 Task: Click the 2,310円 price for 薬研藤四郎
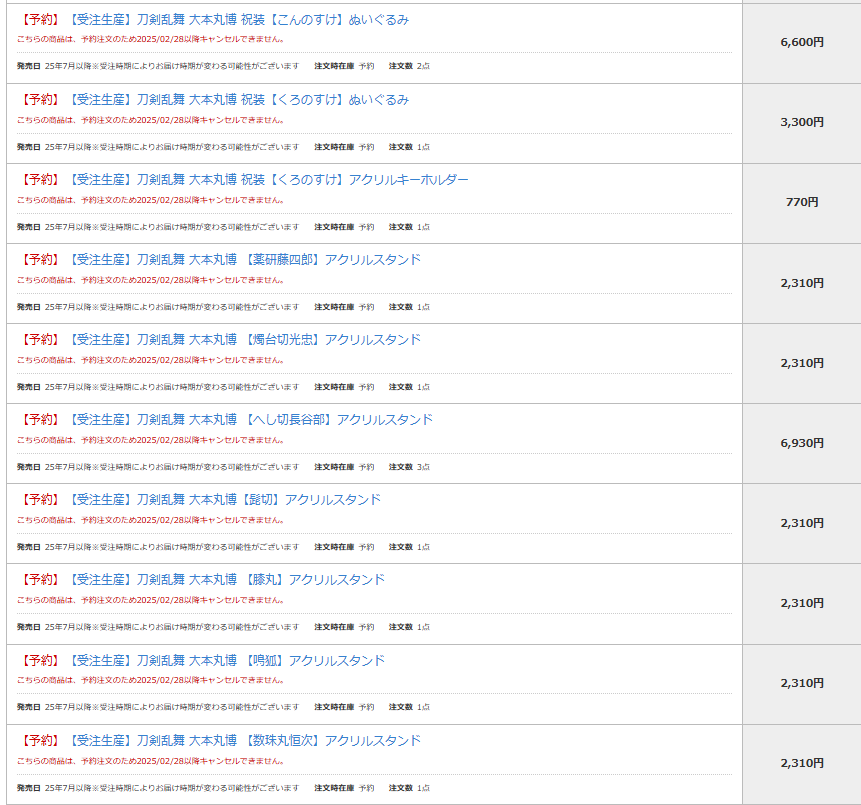tap(802, 283)
